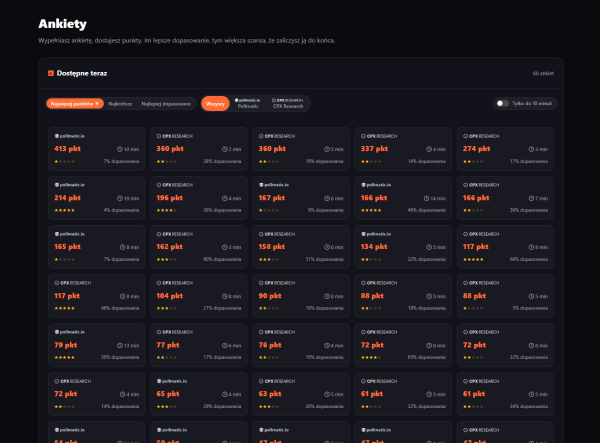Image resolution: width=600 pixels, height=443 pixels.
Task: Open 61 pkt survey with 34% dopasowania
Action: tap(505, 394)
